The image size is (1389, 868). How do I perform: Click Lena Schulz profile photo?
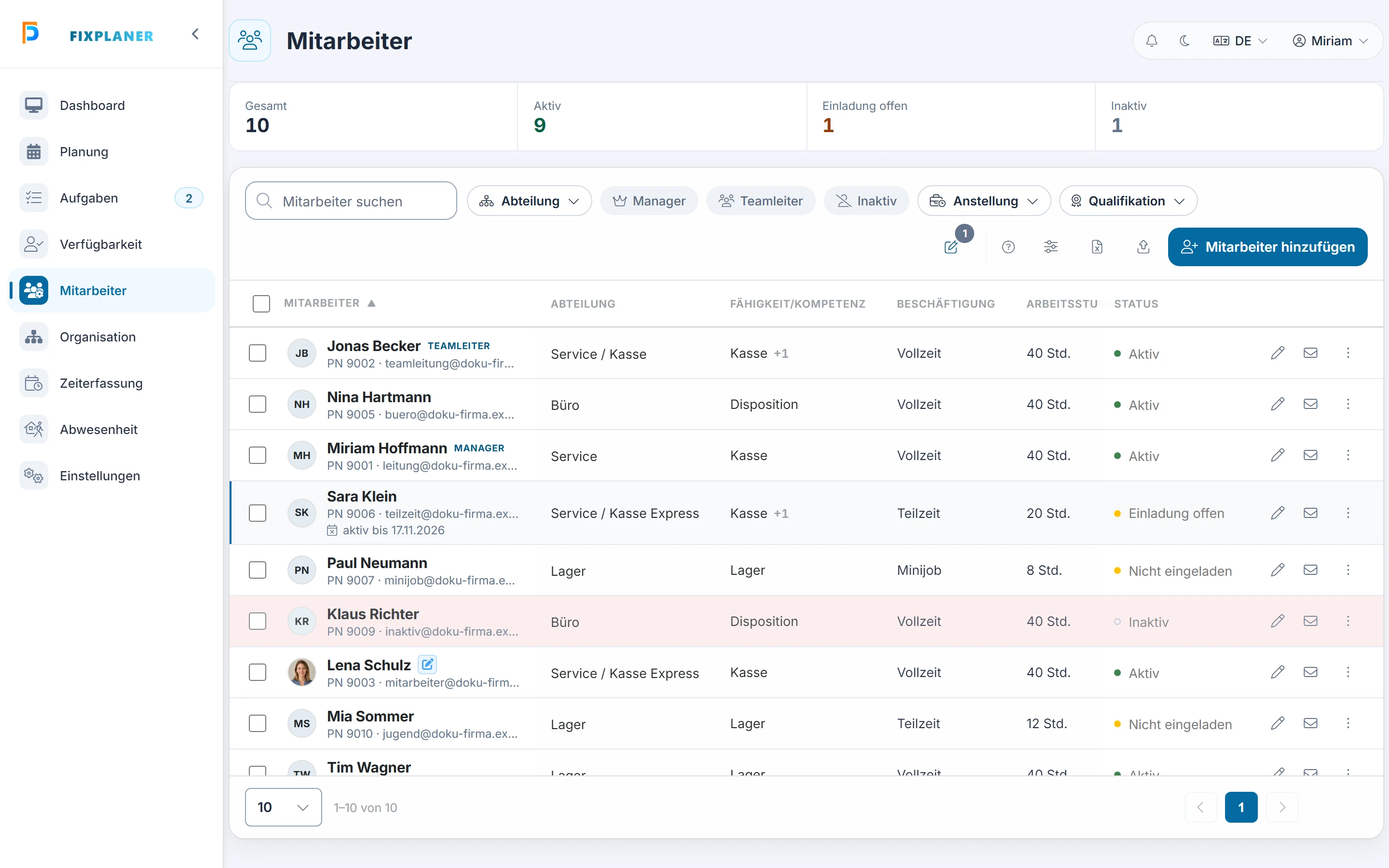coord(302,672)
